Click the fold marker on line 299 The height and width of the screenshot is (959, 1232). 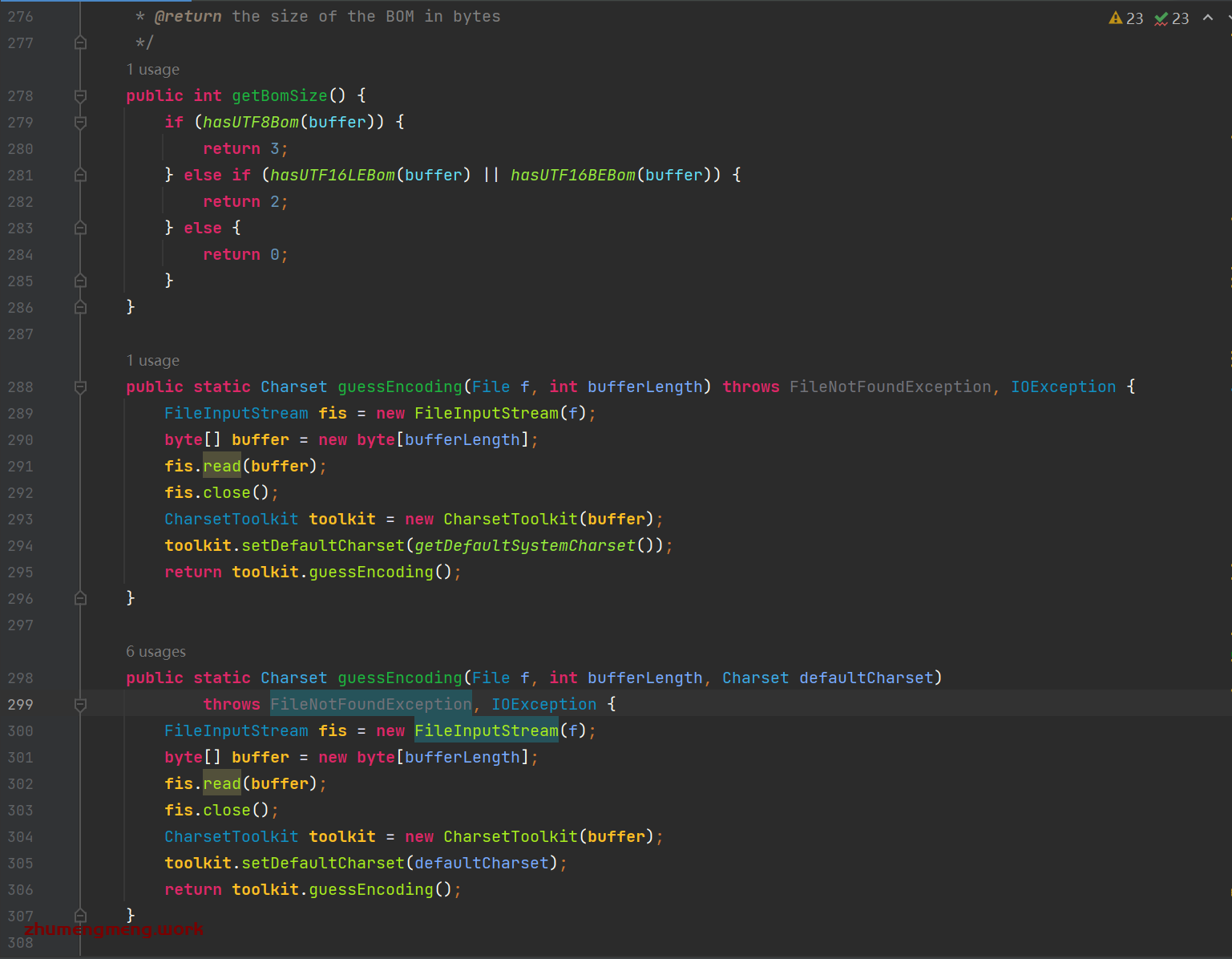click(x=80, y=705)
